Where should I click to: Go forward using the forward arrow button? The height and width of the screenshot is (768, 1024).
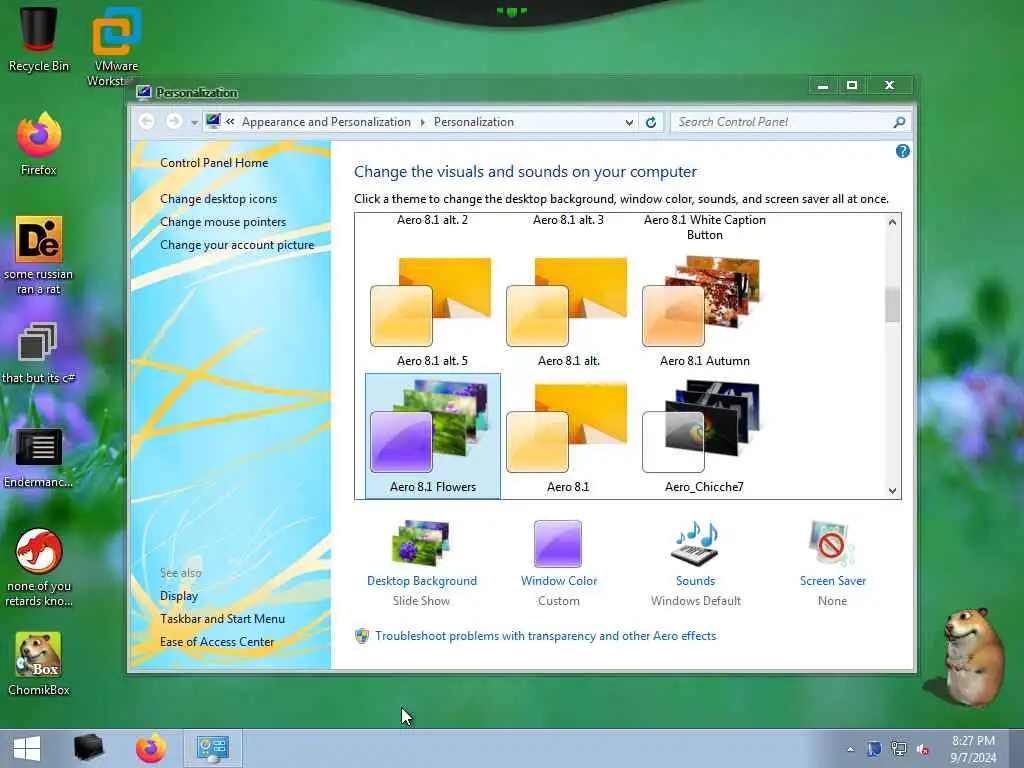(x=173, y=121)
